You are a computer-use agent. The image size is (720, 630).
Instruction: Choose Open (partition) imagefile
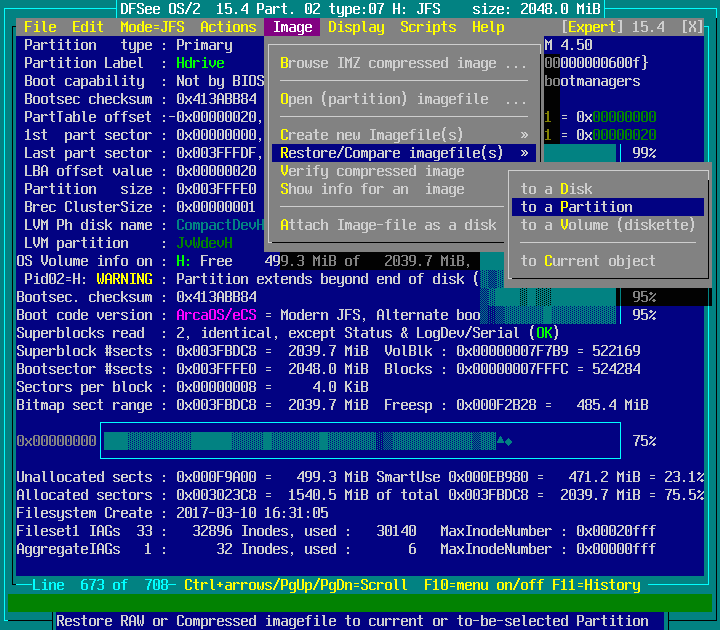tap(403, 99)
